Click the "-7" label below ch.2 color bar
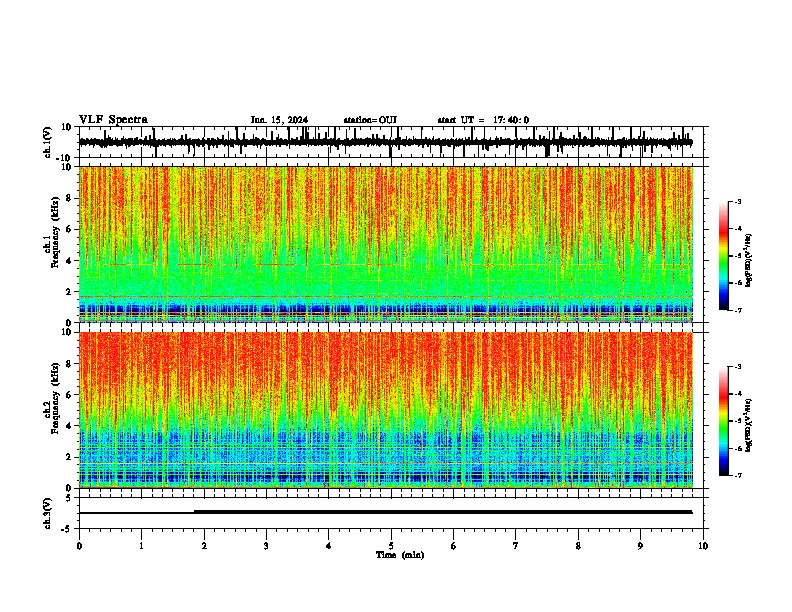 738,475
